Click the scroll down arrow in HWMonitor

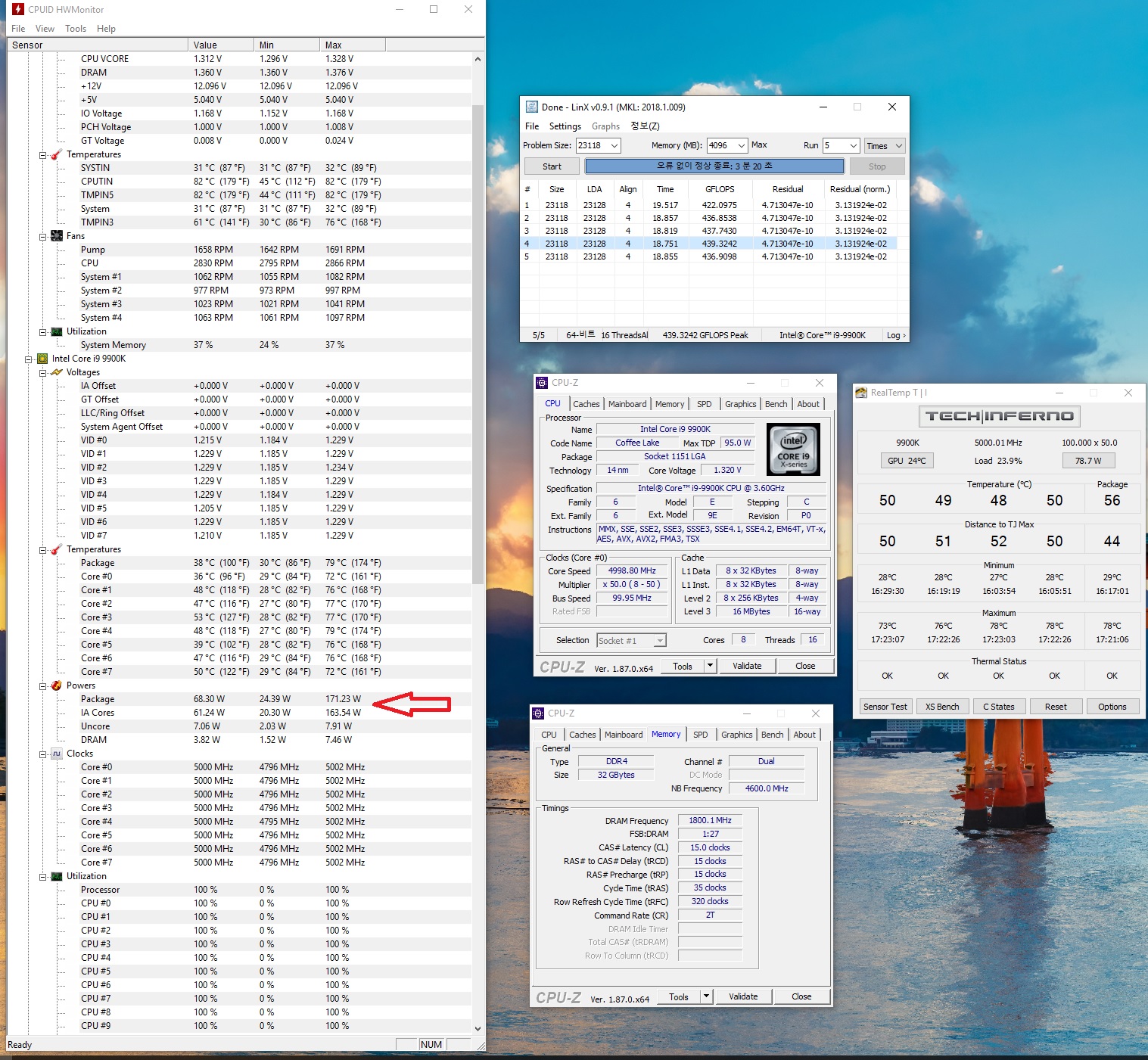pos(478,1029)
